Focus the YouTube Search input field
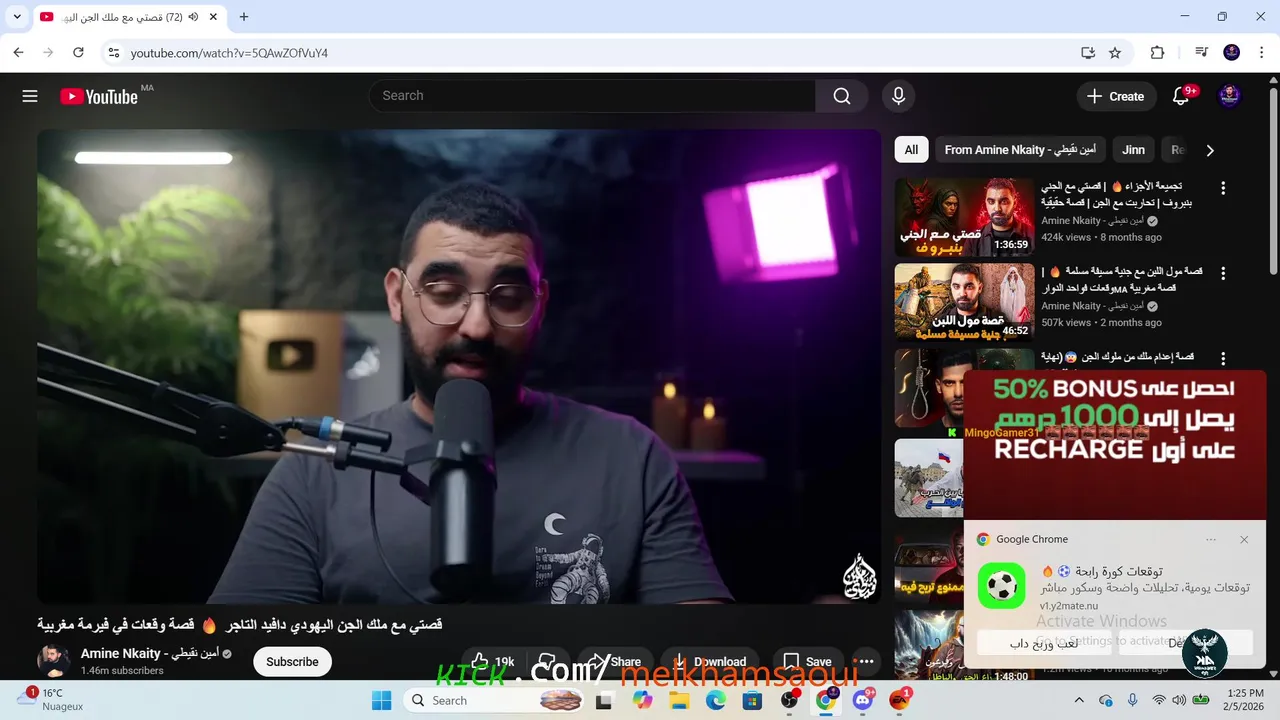The height and width of the screenshot is (720, 1280). coord(592,96)
